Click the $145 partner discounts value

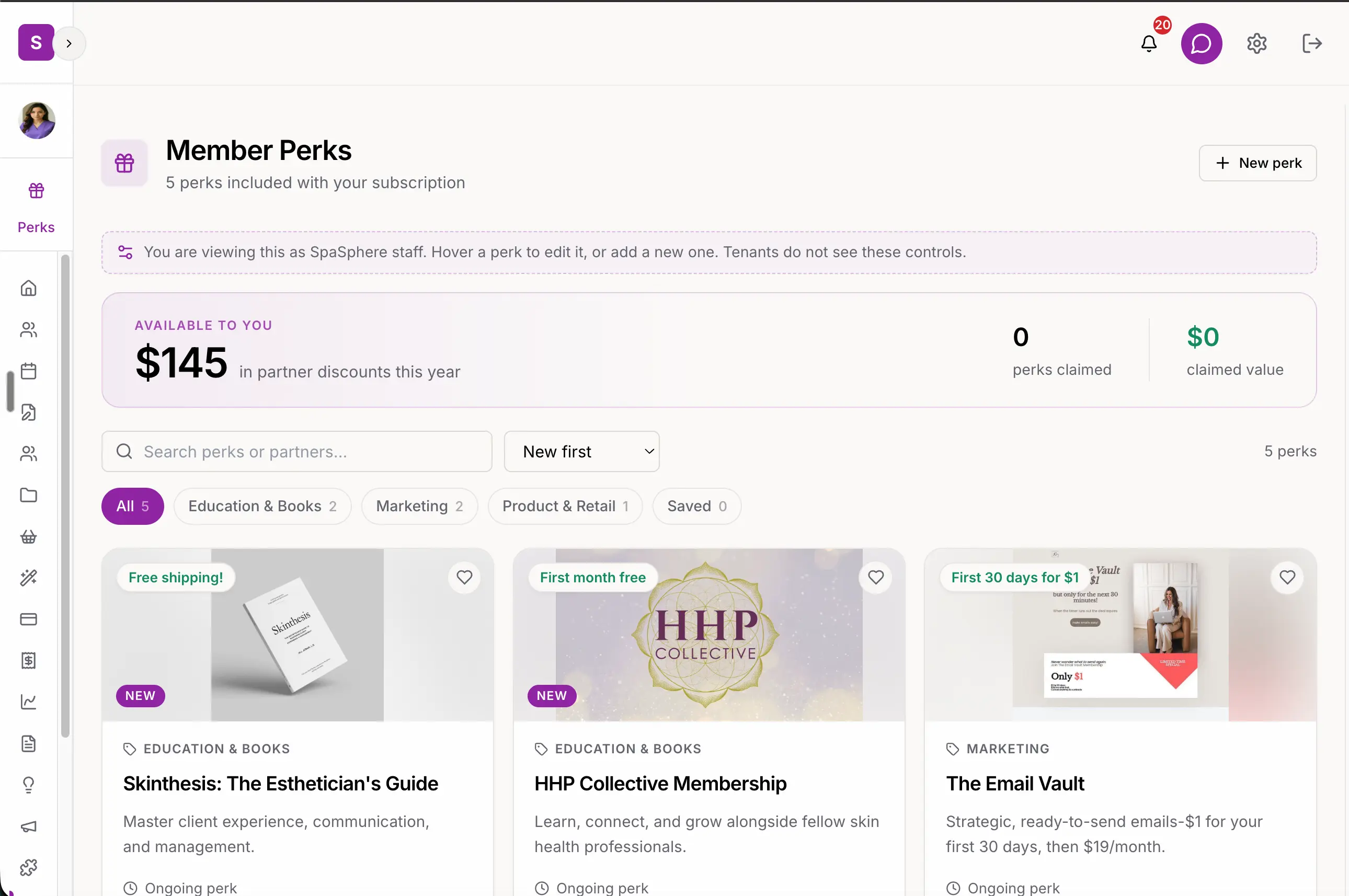pyautogui.click(x=181, y=362)
